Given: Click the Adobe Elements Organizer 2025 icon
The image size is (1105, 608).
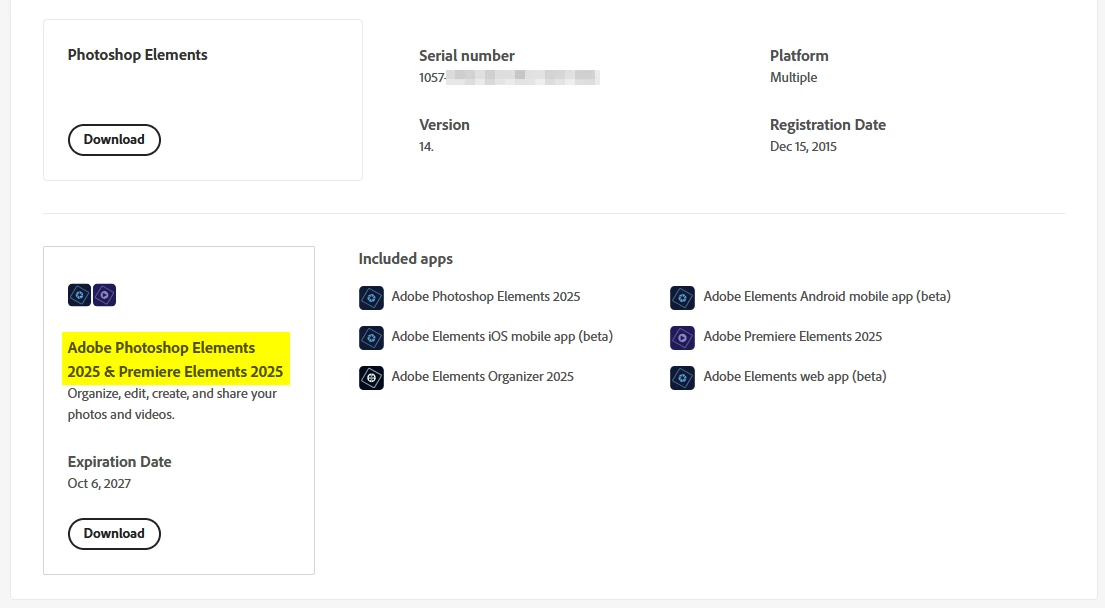Looking at the screenshot, I should click(x=371, y=378).
